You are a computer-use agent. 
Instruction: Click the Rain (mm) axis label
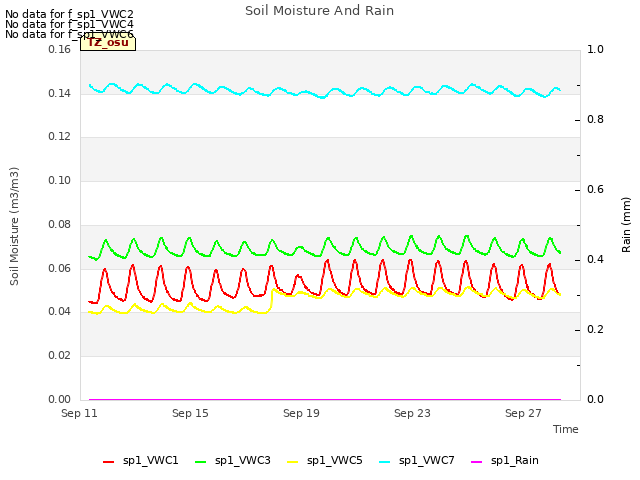(626, 225)
